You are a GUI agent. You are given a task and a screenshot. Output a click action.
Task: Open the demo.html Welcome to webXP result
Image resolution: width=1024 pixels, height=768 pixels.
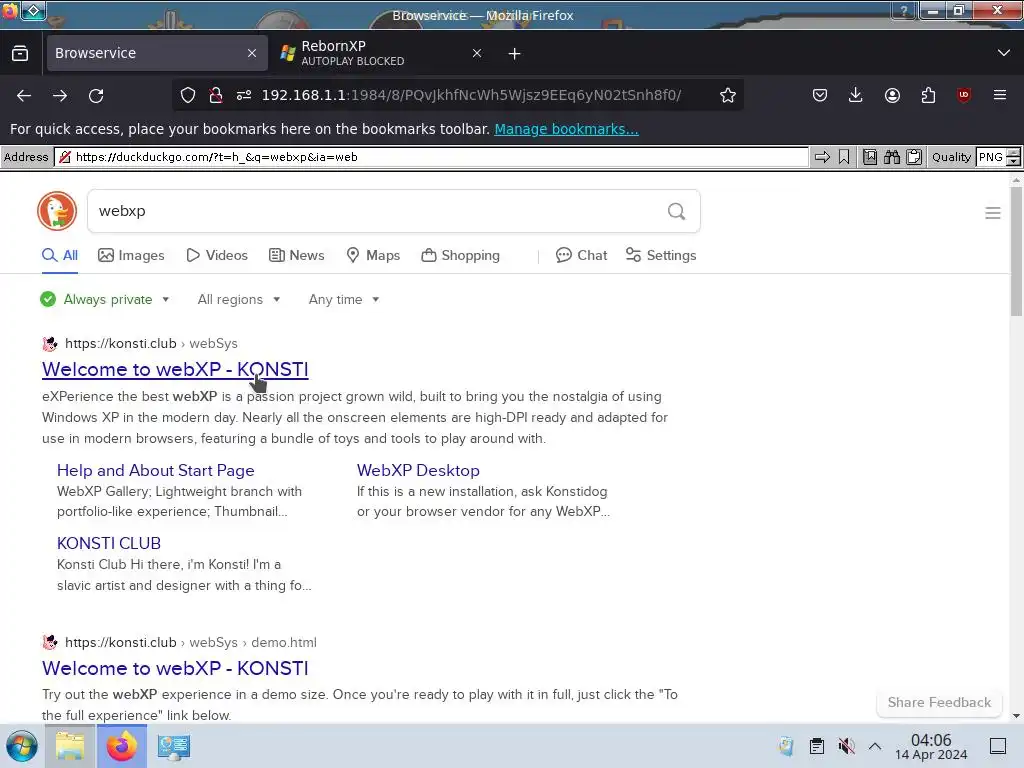175,668
